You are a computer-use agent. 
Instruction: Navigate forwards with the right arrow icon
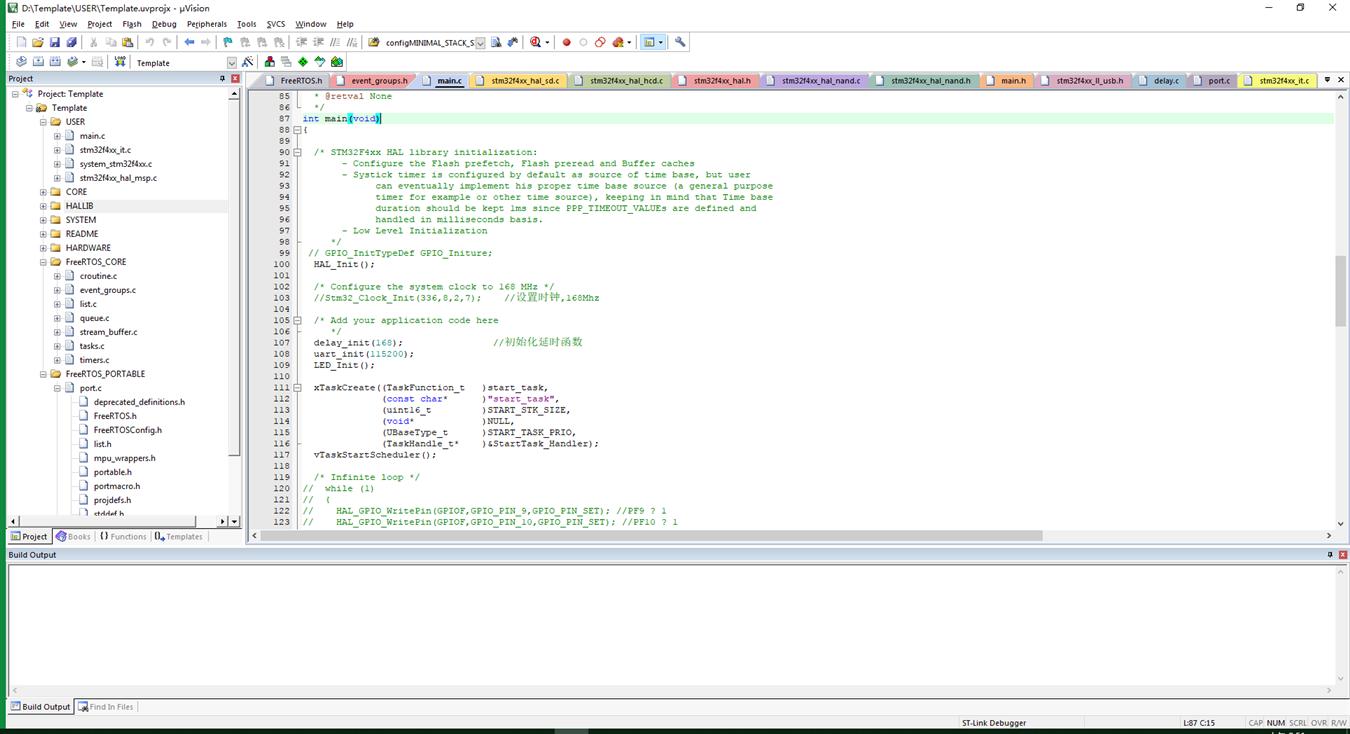(x=206, y=42)
